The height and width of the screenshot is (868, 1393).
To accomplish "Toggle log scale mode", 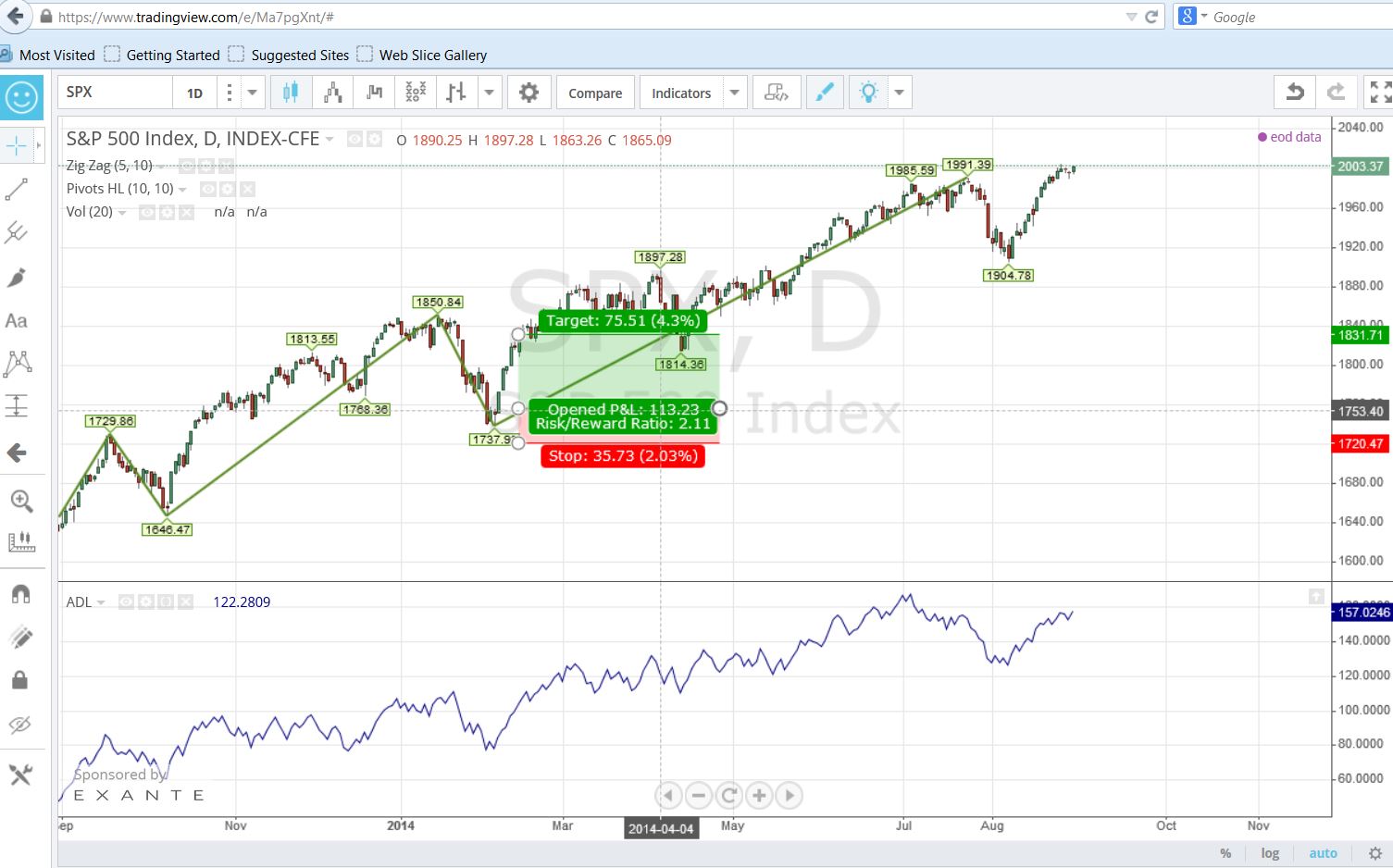I will click(1270, 853).
